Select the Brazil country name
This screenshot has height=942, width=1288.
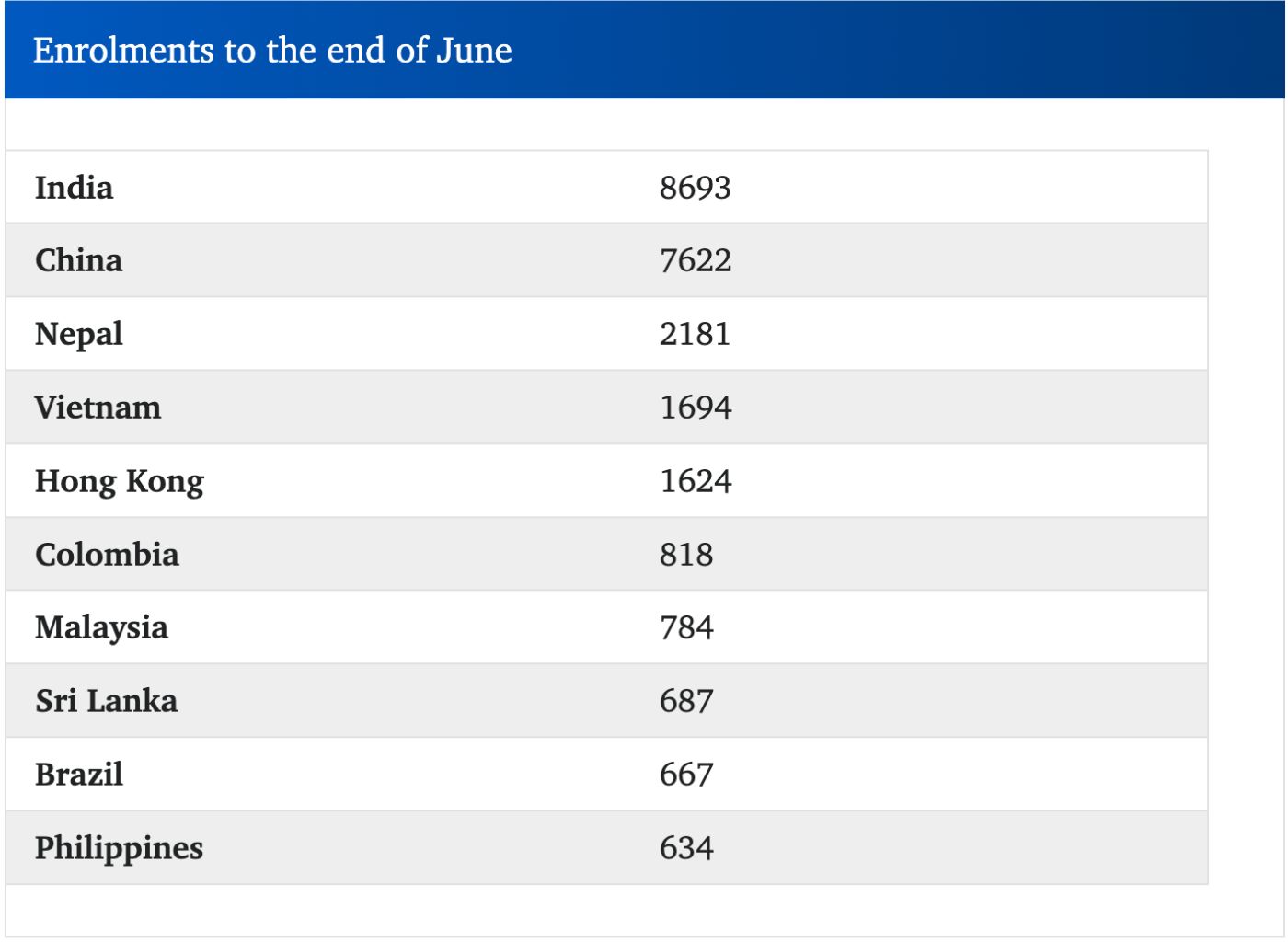[79, 775]
